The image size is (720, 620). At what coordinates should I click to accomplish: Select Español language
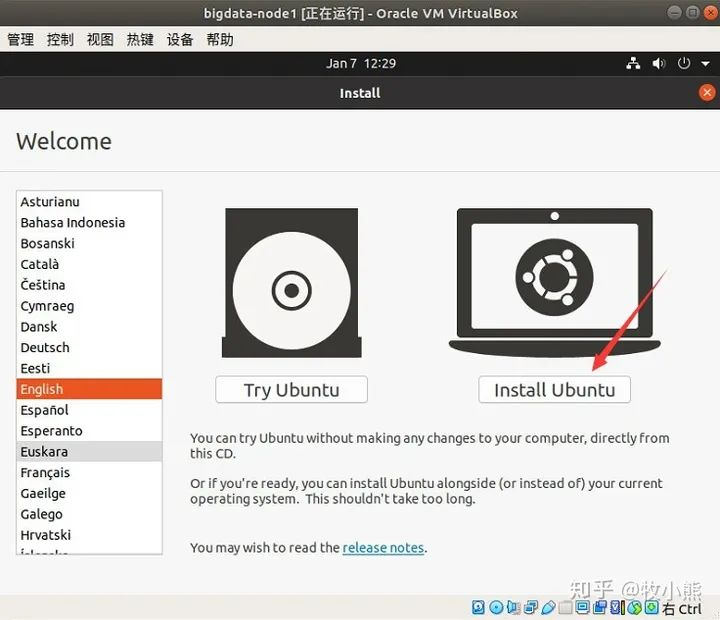point(89,410)
